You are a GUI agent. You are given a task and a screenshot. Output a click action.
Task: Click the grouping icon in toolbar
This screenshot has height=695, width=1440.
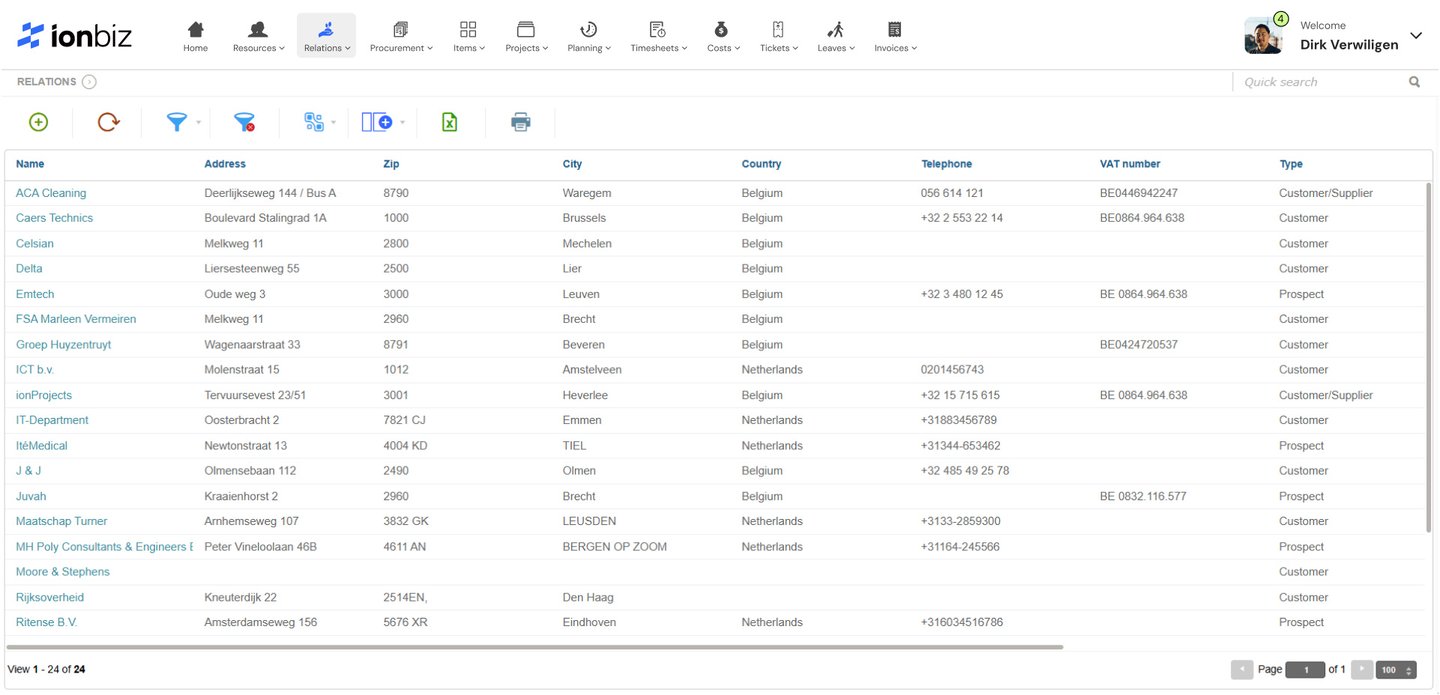[314, 122]
